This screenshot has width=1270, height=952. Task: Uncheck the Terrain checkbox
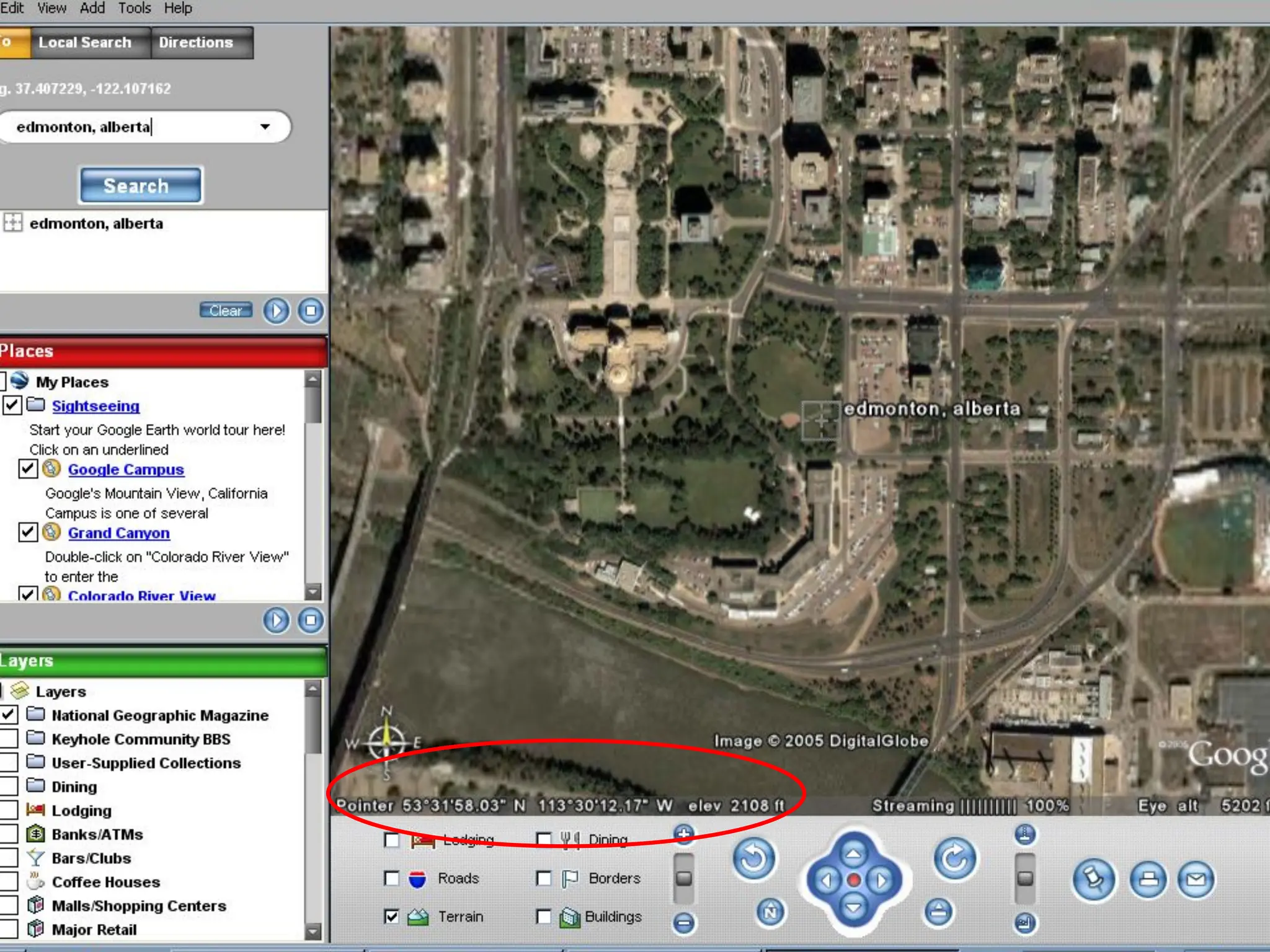pyautogui.click(x=391, y=916)
